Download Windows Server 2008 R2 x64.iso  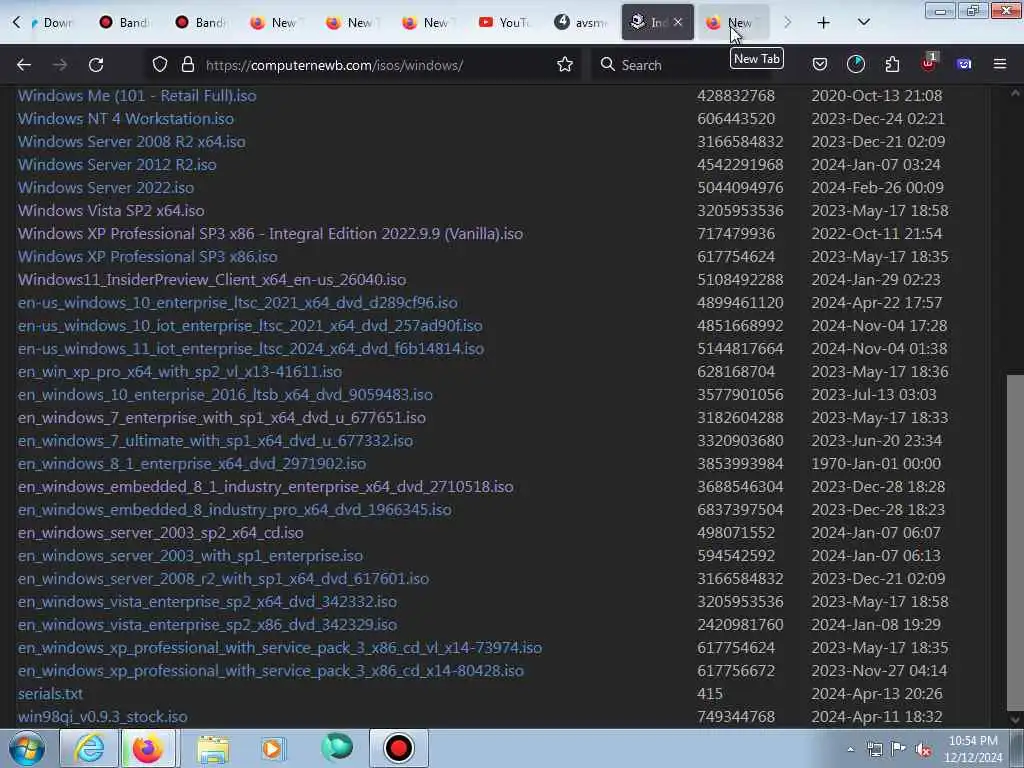(132, 142)
